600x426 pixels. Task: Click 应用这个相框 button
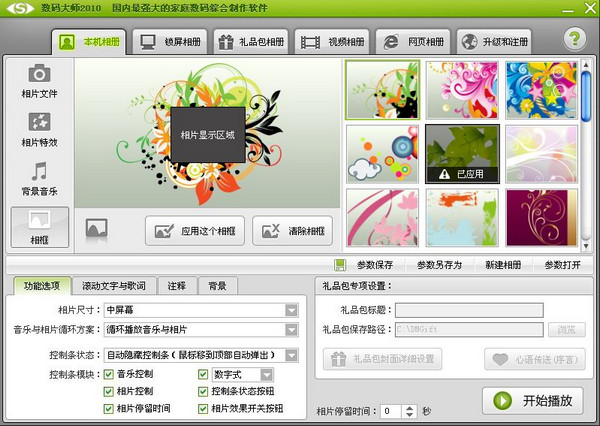(196, 230)
